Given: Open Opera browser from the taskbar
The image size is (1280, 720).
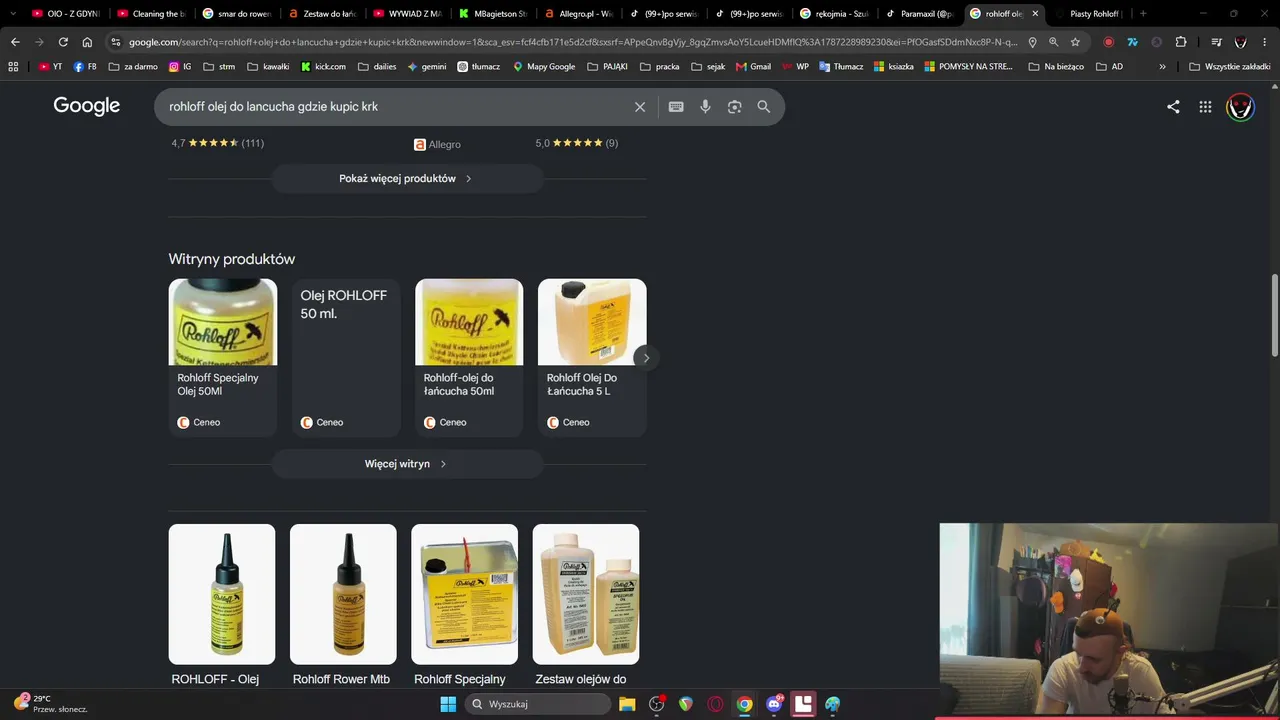Looking at the screenshot, I should 715,704.
